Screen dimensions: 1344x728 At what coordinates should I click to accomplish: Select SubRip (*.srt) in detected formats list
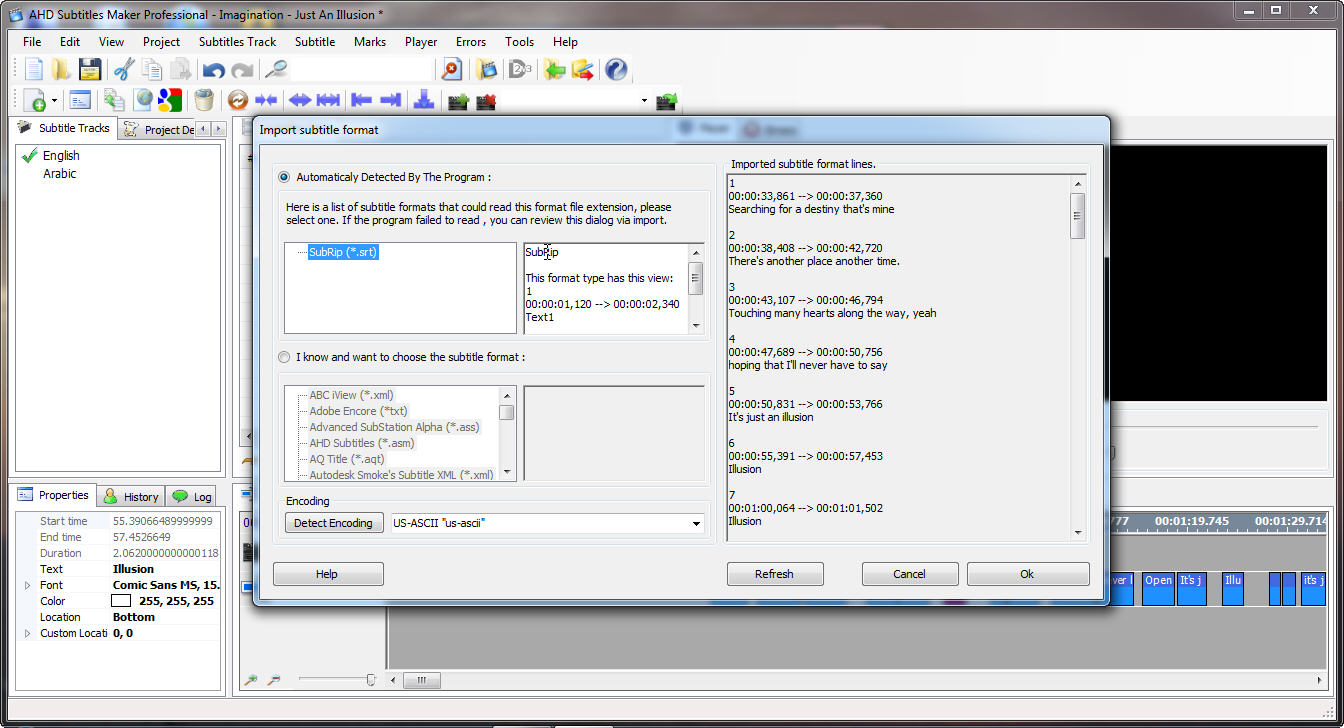[343, 252]
